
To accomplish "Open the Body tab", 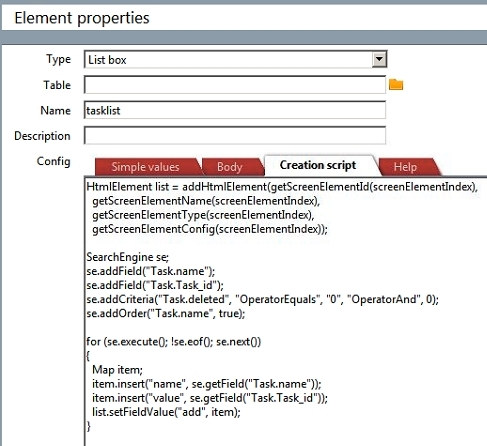I will 229,167.
